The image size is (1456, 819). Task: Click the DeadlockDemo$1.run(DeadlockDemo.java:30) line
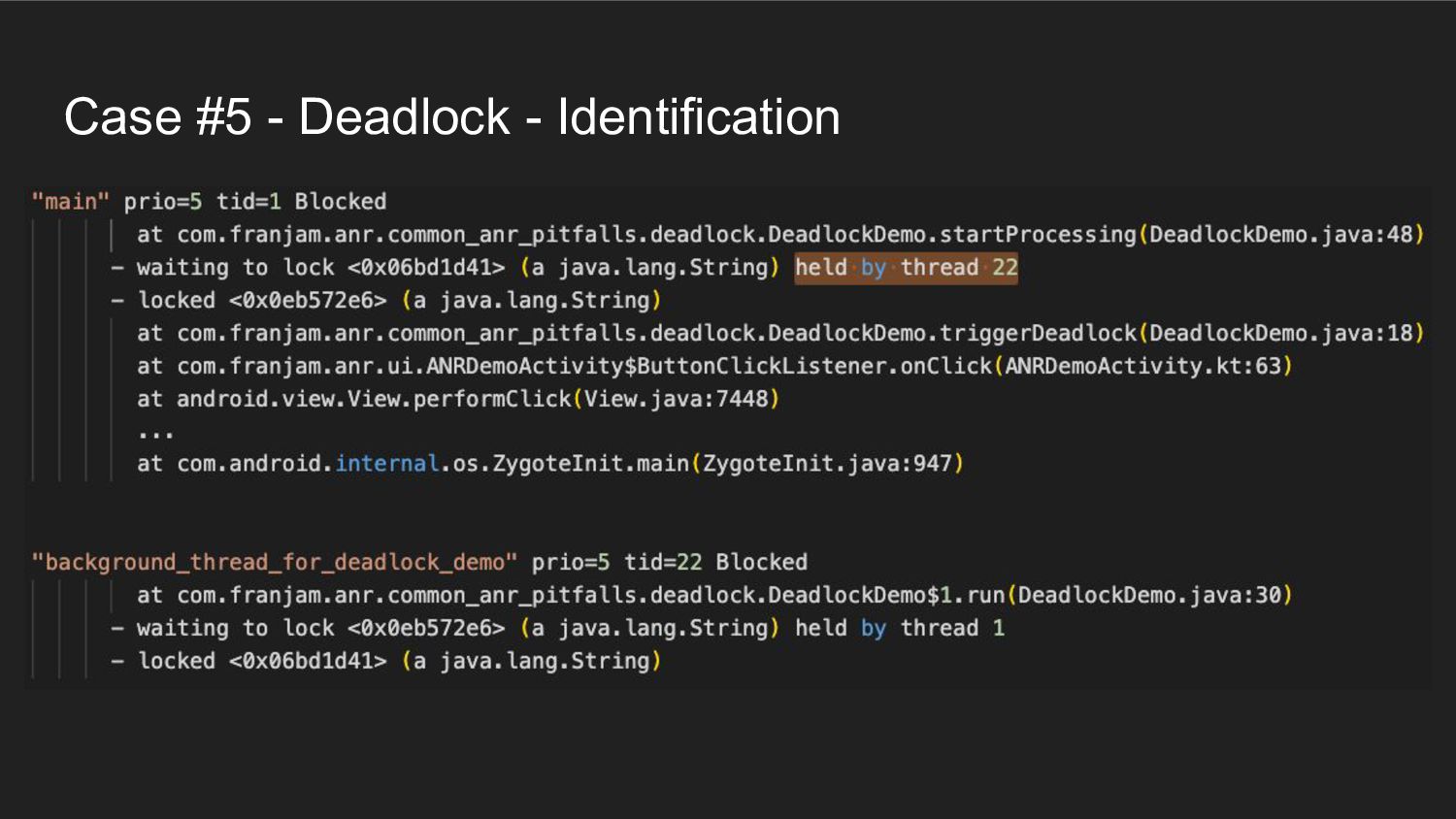click(714, 596)
